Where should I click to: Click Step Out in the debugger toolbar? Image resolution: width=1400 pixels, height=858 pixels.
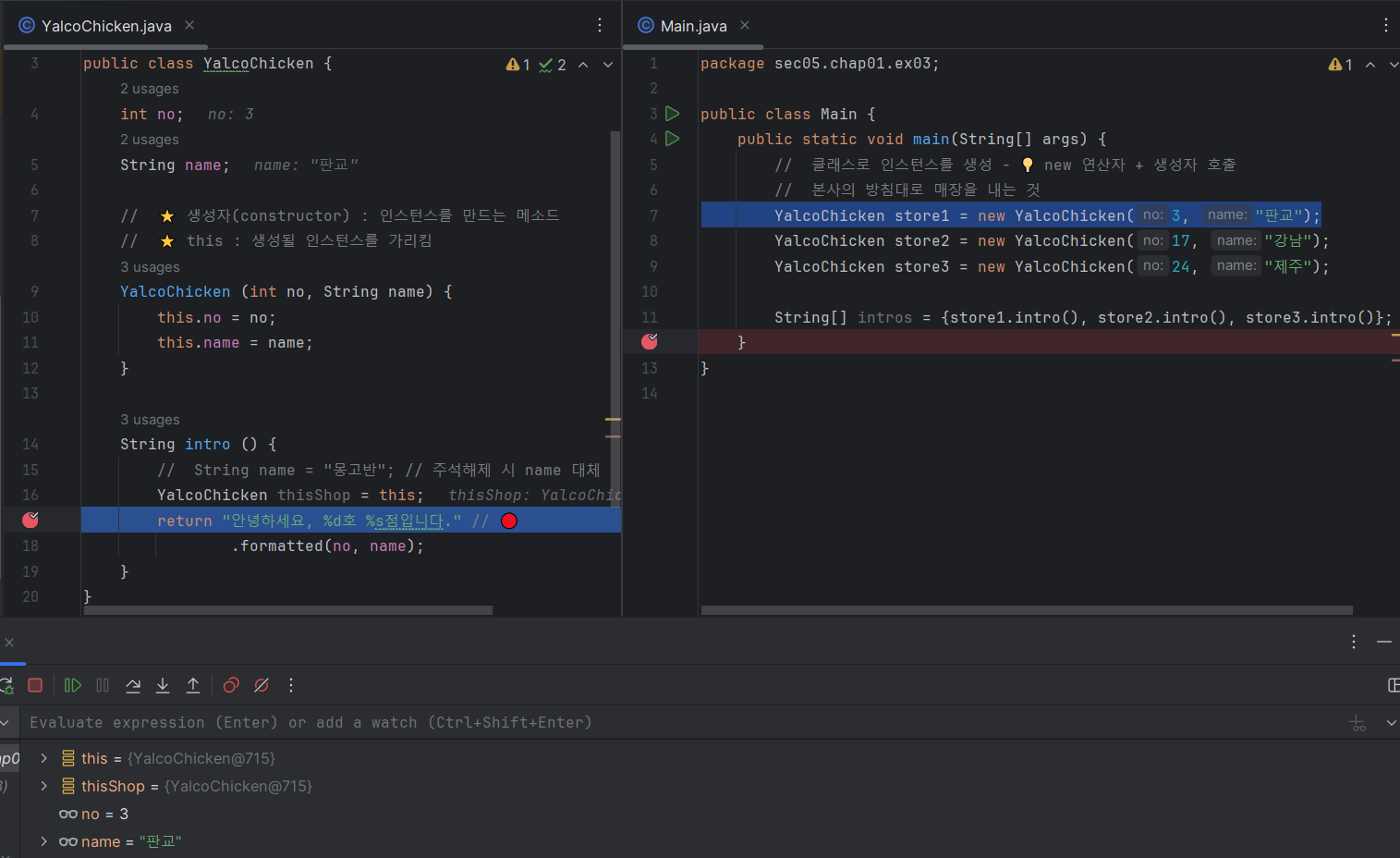click(193, 685)
